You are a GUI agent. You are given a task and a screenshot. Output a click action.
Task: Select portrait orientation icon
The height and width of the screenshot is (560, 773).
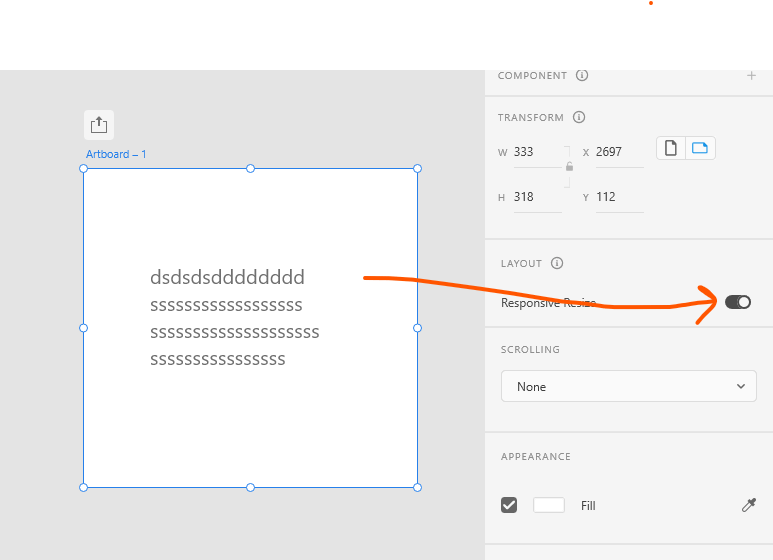pos(670,148)
